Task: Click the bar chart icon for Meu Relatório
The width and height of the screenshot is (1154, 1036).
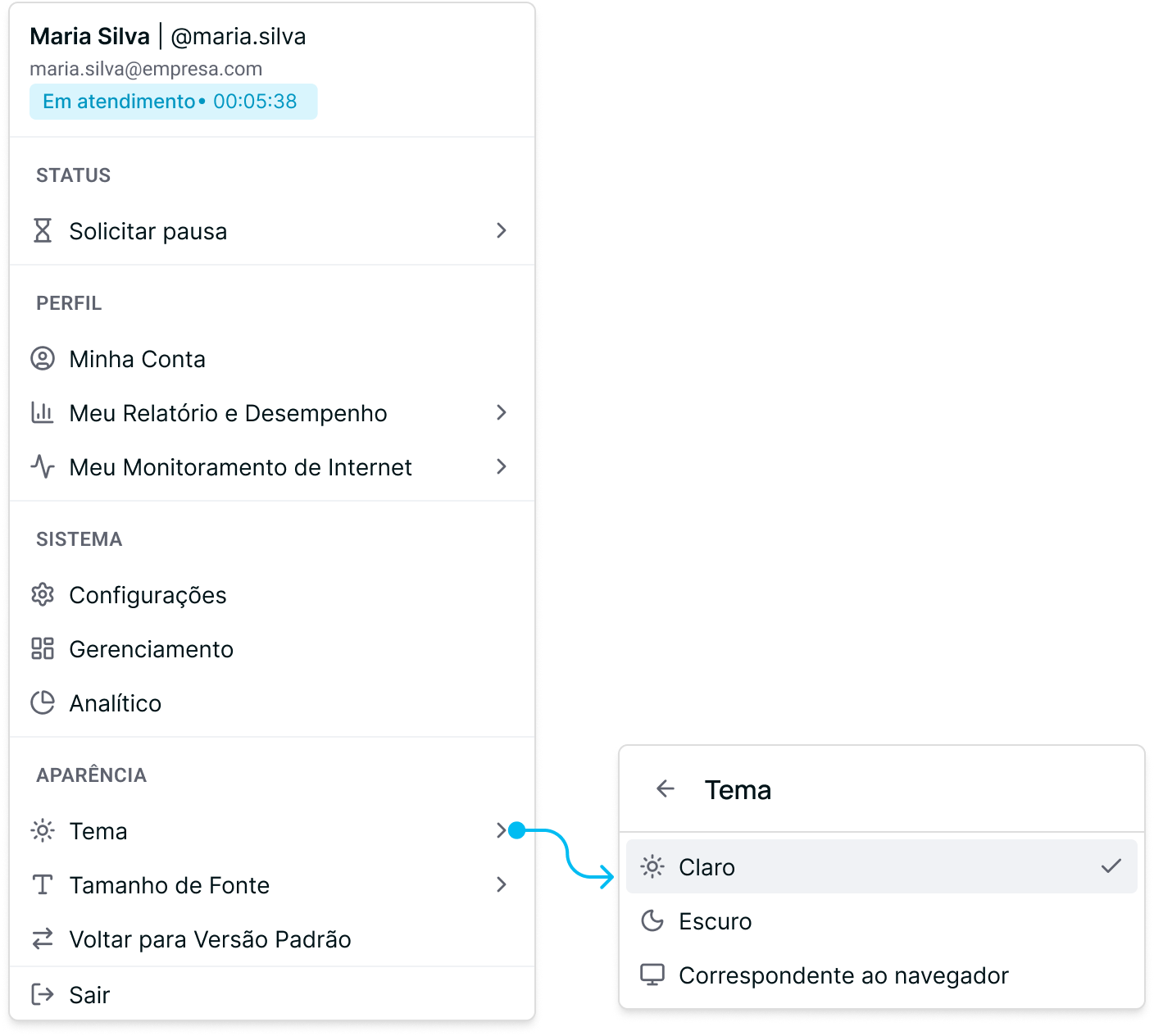Action: [43, 412]
